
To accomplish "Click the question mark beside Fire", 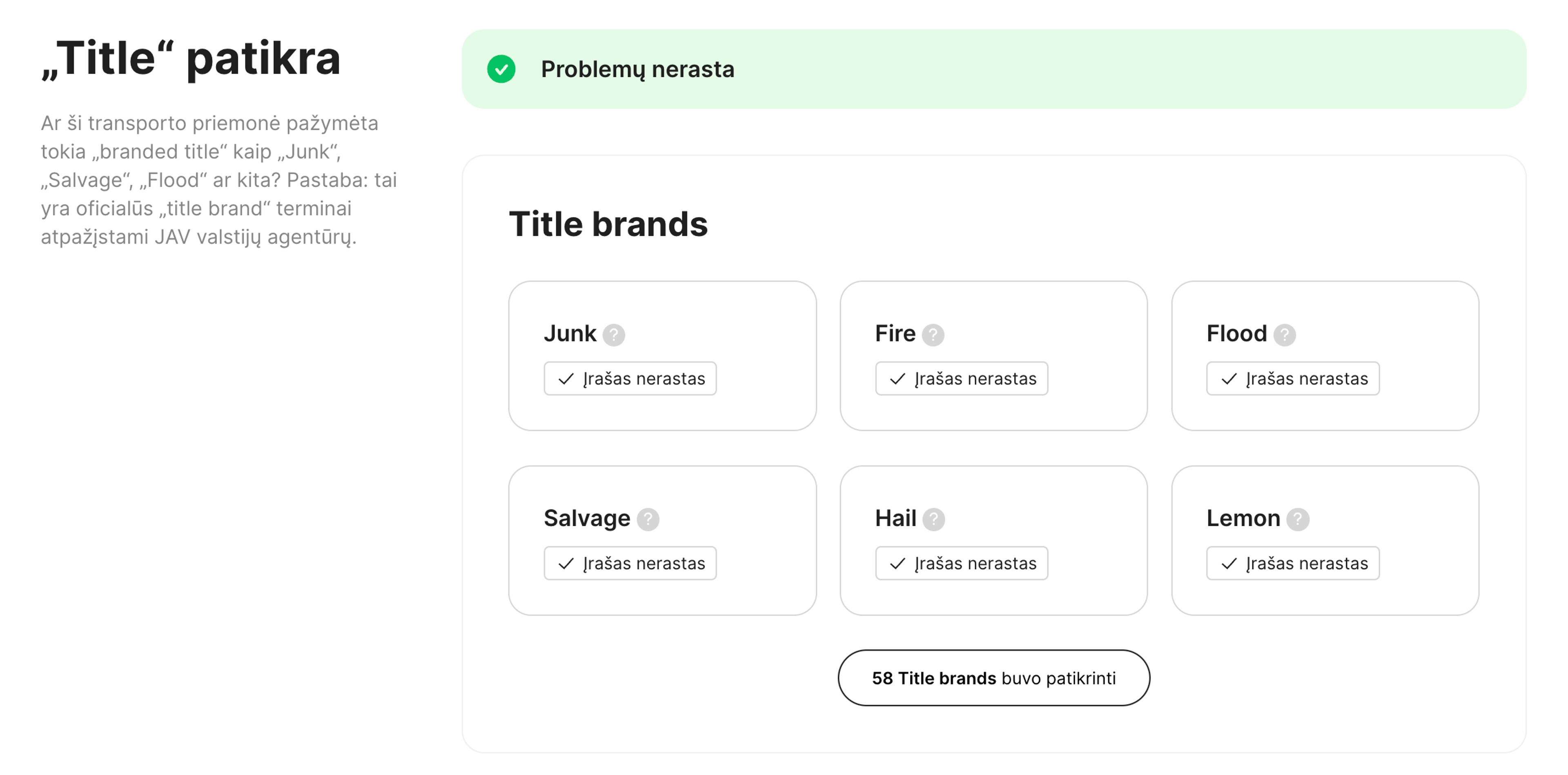I will (933, 335).
